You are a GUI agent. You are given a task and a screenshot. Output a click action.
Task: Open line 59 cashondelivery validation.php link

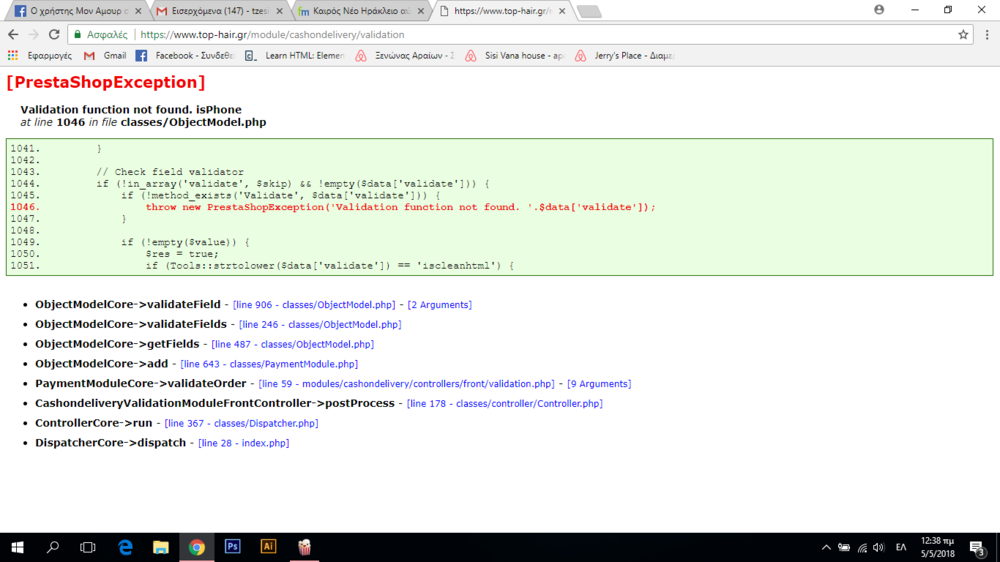tap(406, 384)
